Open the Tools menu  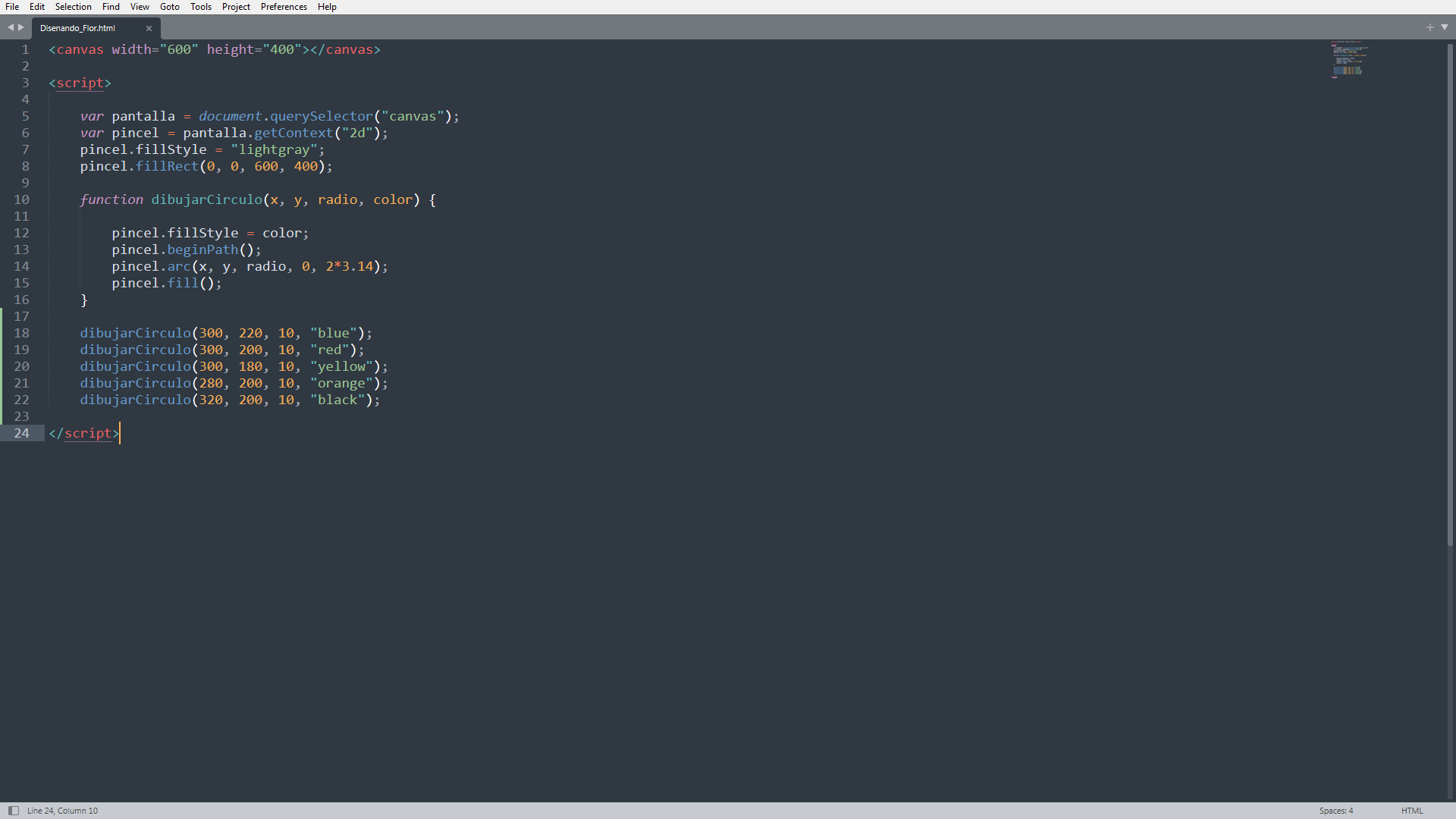point(201,7)
